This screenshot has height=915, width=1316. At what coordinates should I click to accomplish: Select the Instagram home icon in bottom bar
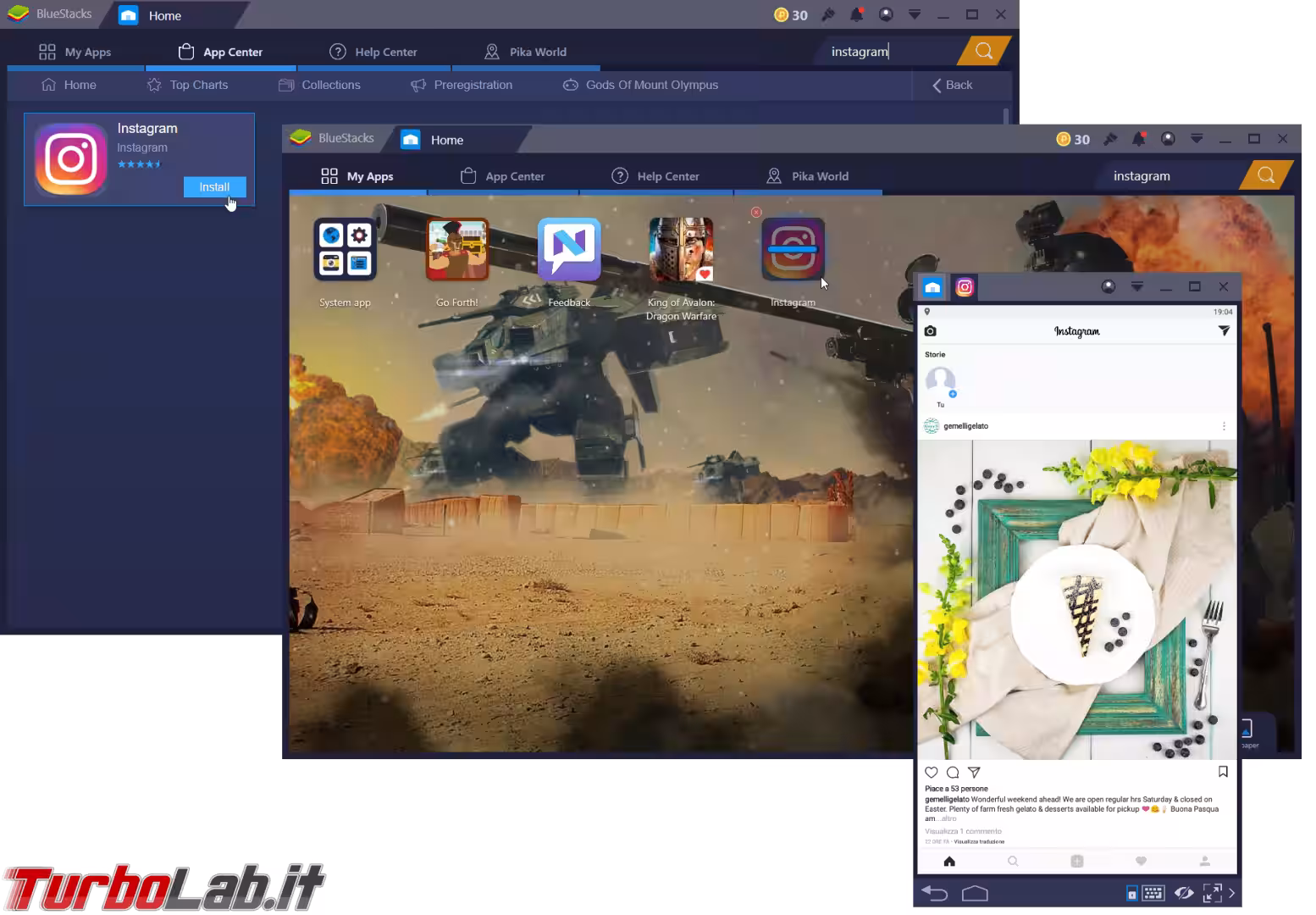pyautogui.click(x=948, y=861)
